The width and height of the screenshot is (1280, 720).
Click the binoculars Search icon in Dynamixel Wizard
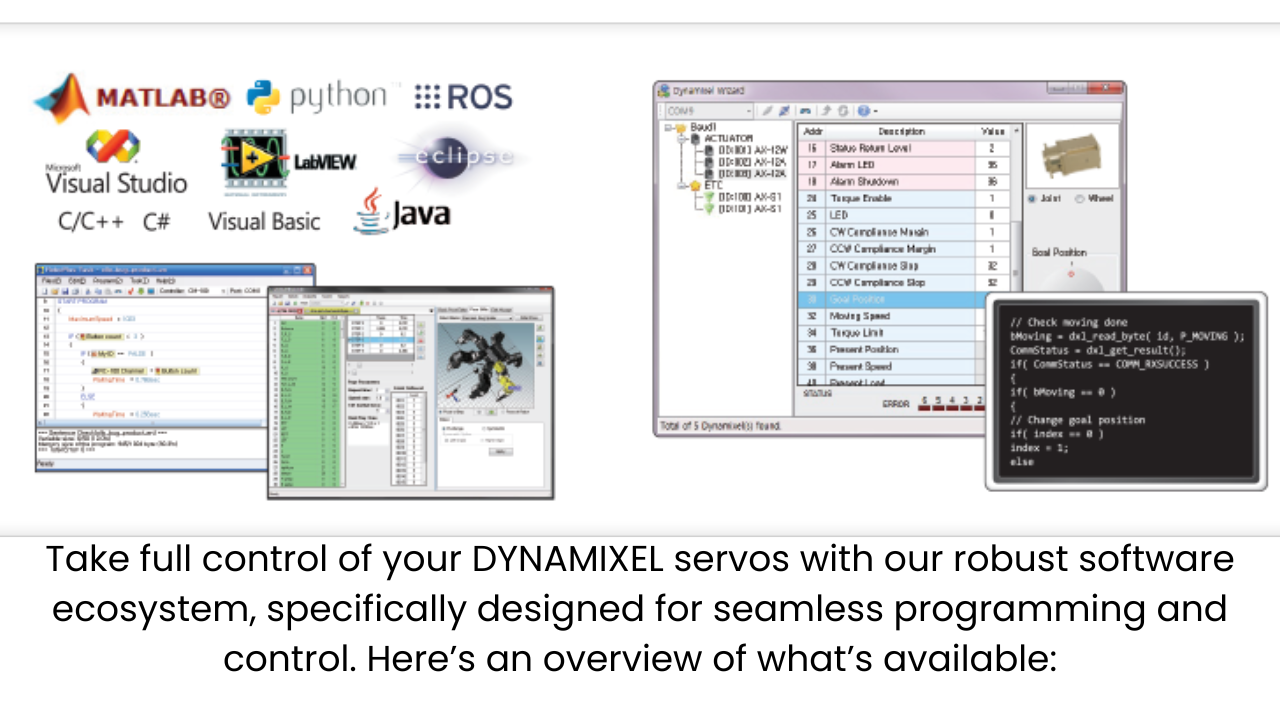[806, 111]
